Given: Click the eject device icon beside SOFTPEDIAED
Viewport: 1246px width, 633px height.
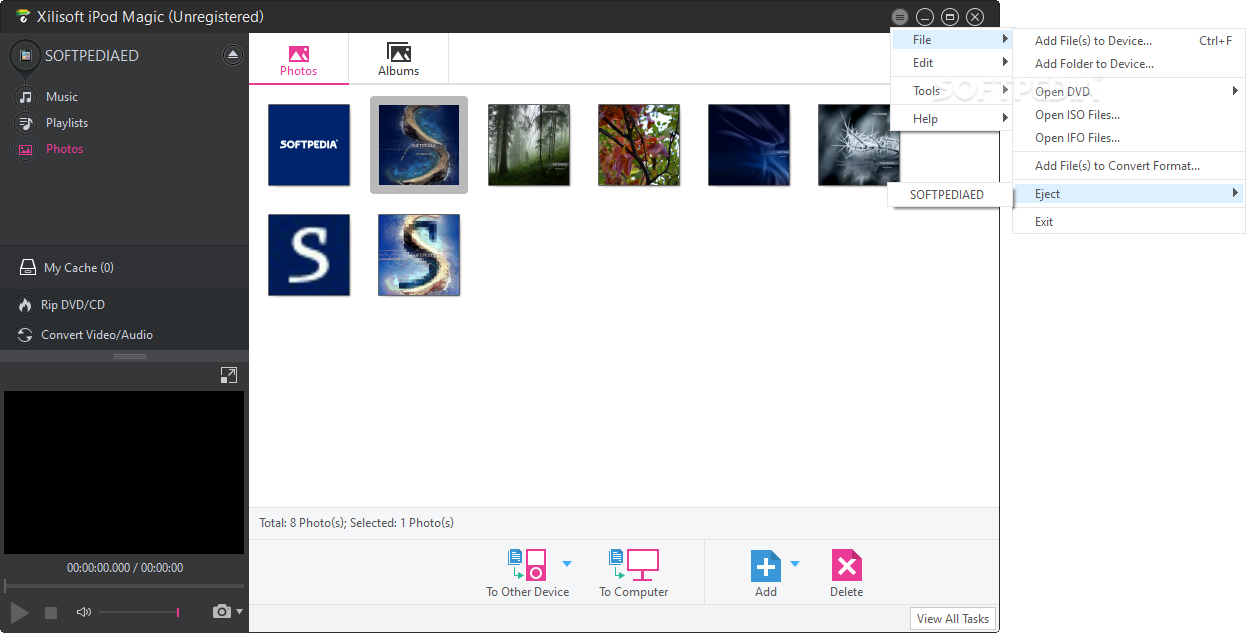Looking at the screenshot, I should (x=233, y=55).
